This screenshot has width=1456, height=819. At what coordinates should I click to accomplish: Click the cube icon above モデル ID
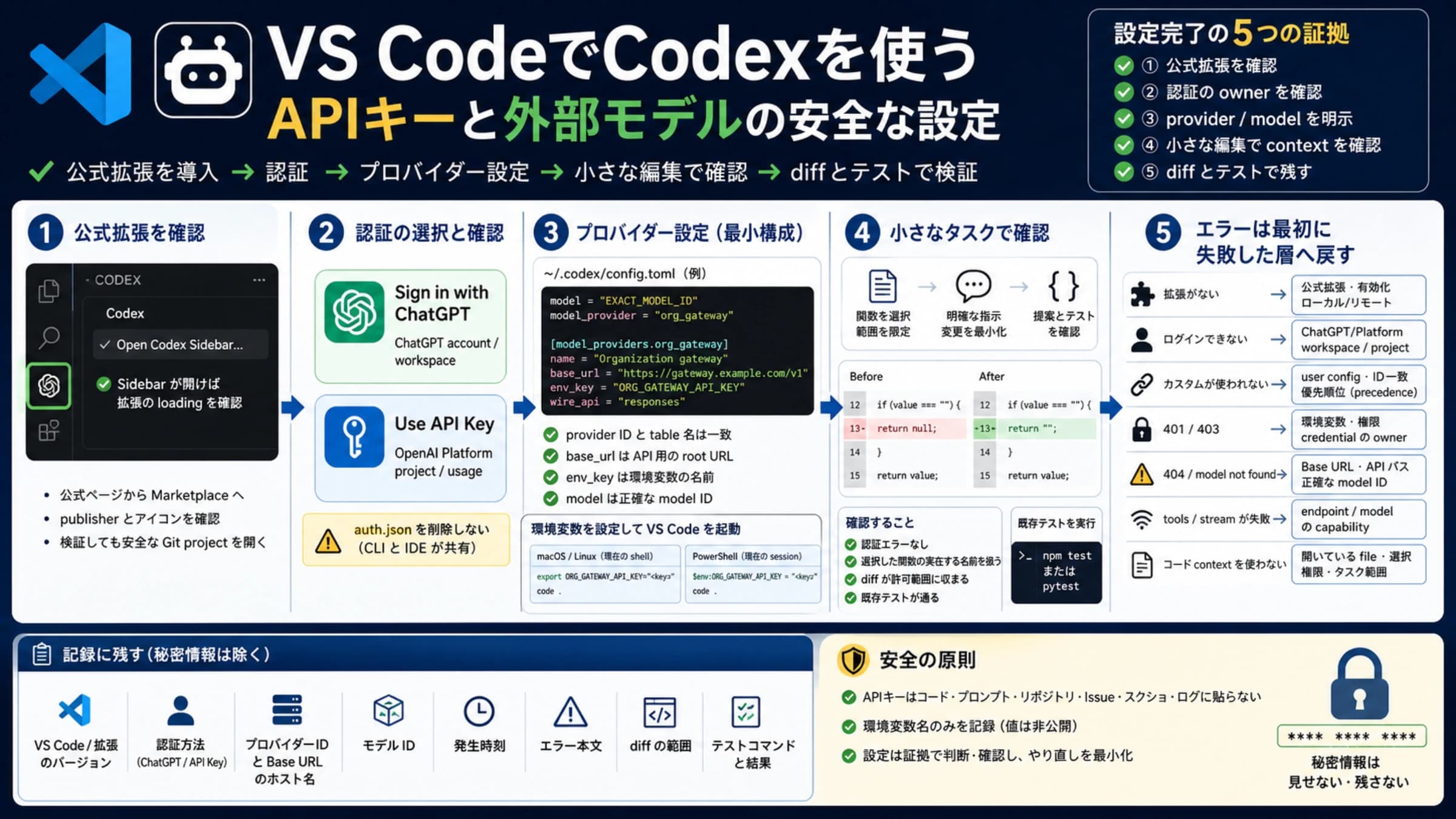(388, 710)
